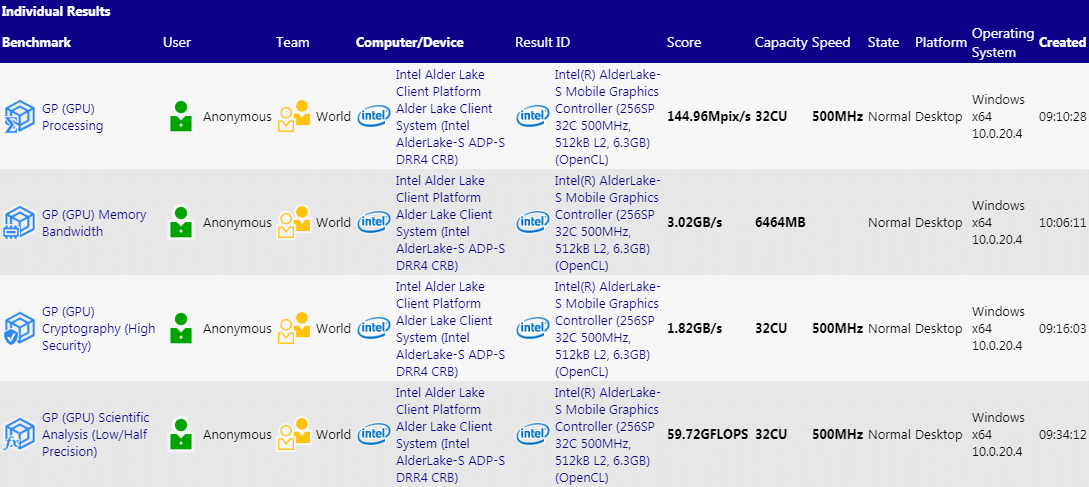The image size is (1089, 487).
Task: Open the GP (GPU) Cryptography (High Security) link
Action: tap(99, 329)
